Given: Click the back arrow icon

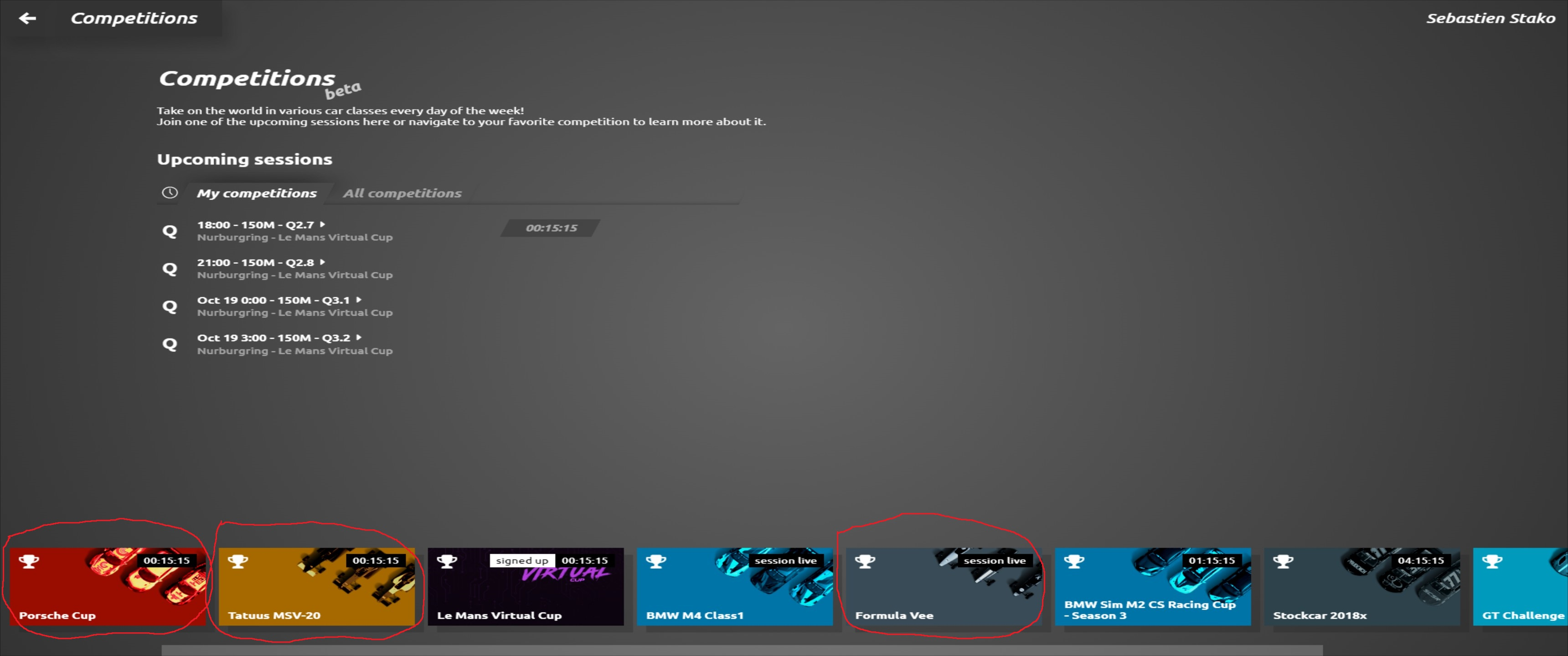Looking at the screenshot, I should click(x=27, y=18).
